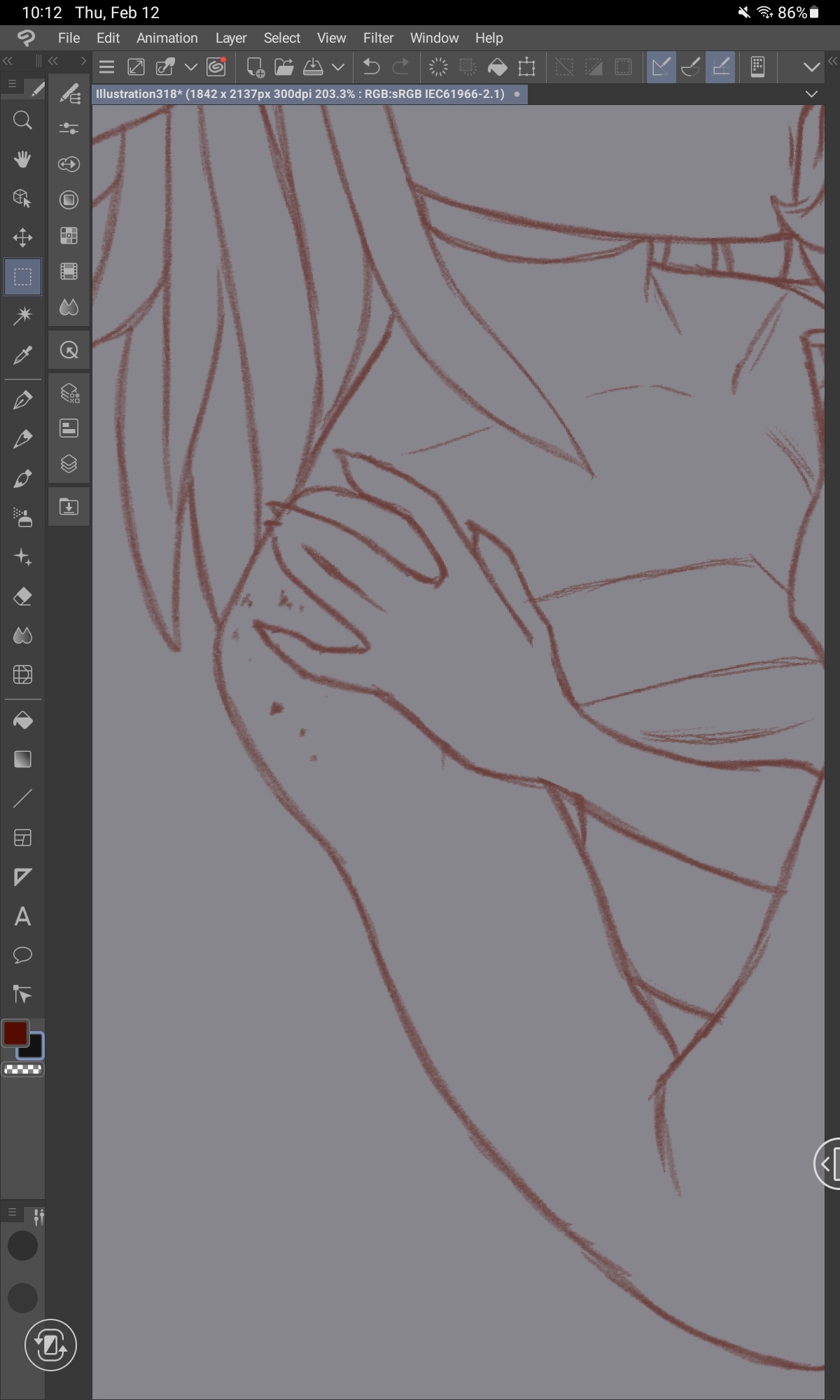Pick the Eyedropper tool

[x=22, y=355]
